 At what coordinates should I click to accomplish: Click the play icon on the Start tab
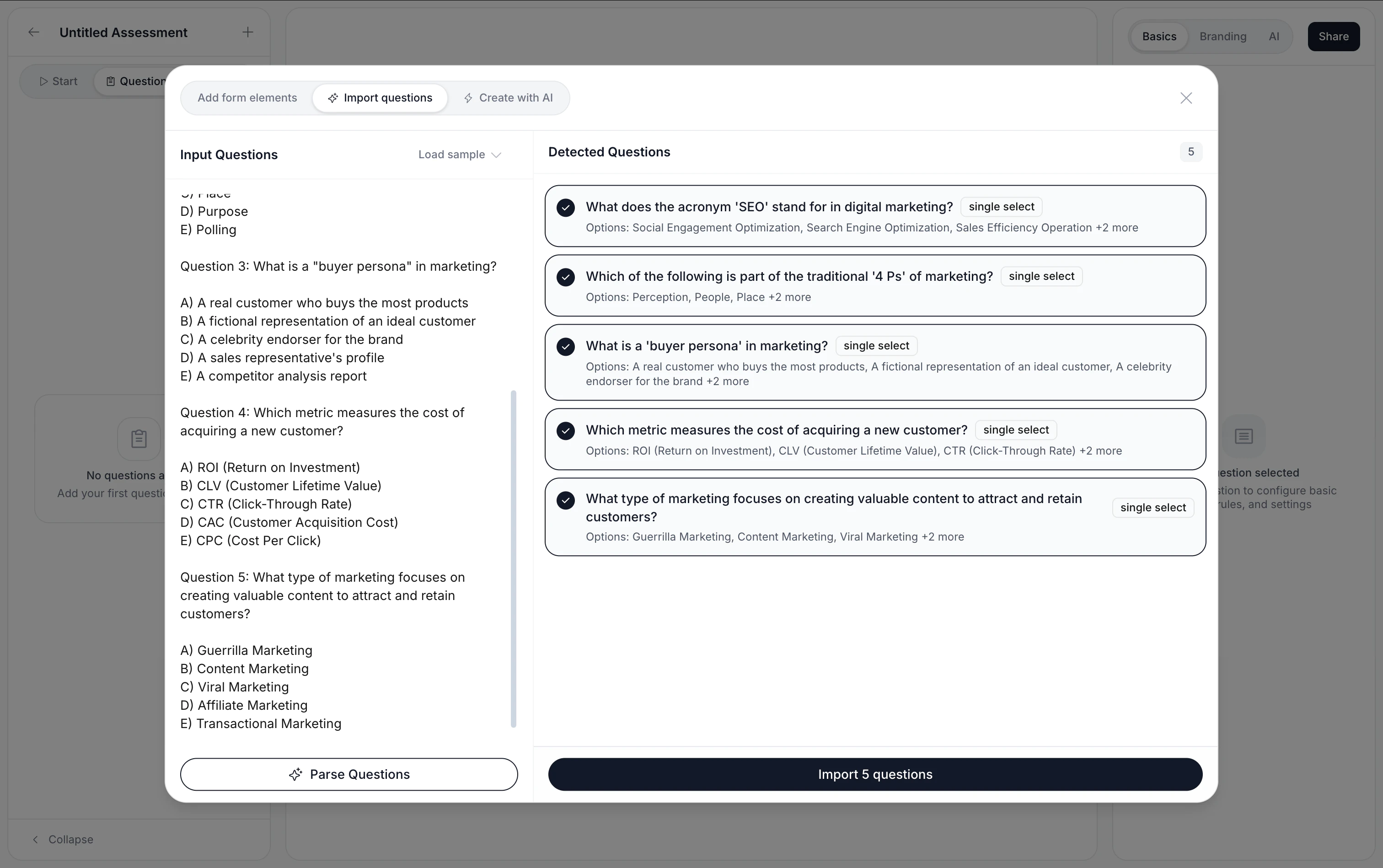(x=43, y=81)
